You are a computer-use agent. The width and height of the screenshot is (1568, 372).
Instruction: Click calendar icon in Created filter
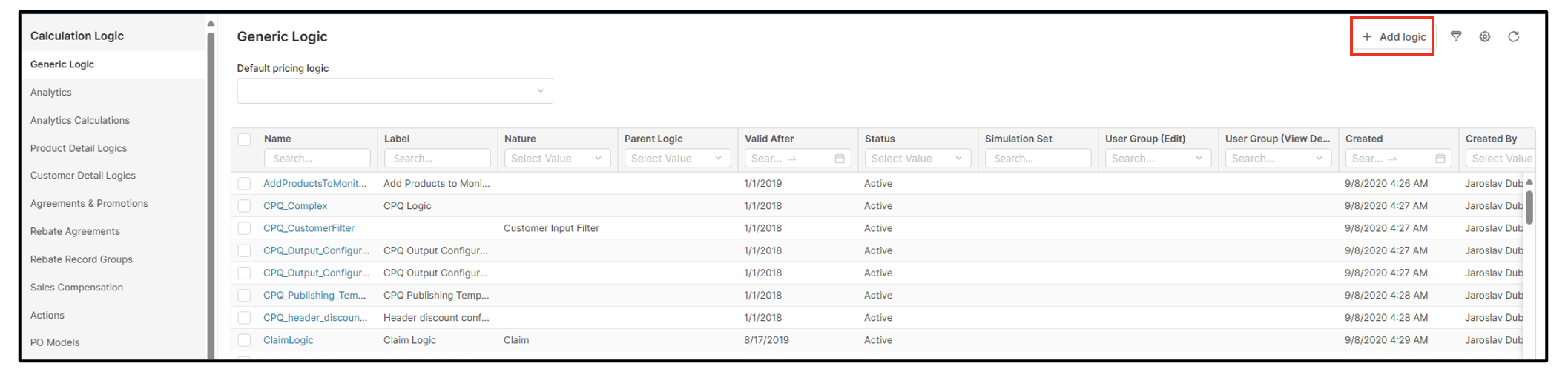click(1440, 159)
